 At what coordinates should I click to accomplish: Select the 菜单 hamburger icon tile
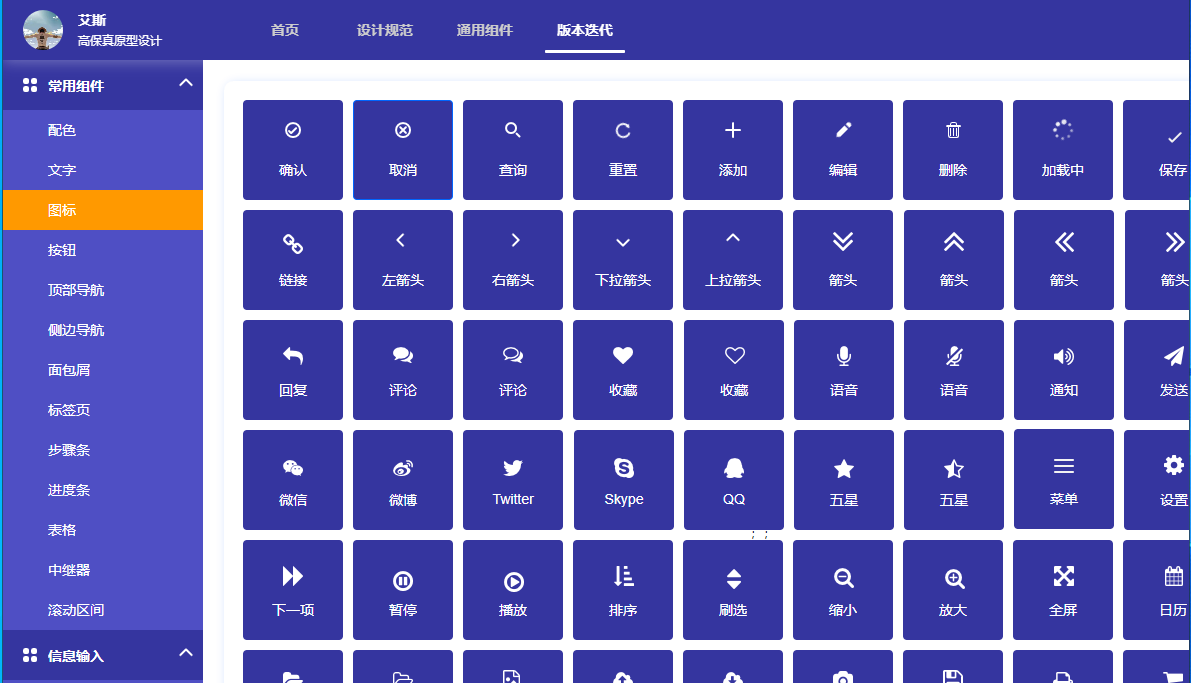[x=1063, y=479]
